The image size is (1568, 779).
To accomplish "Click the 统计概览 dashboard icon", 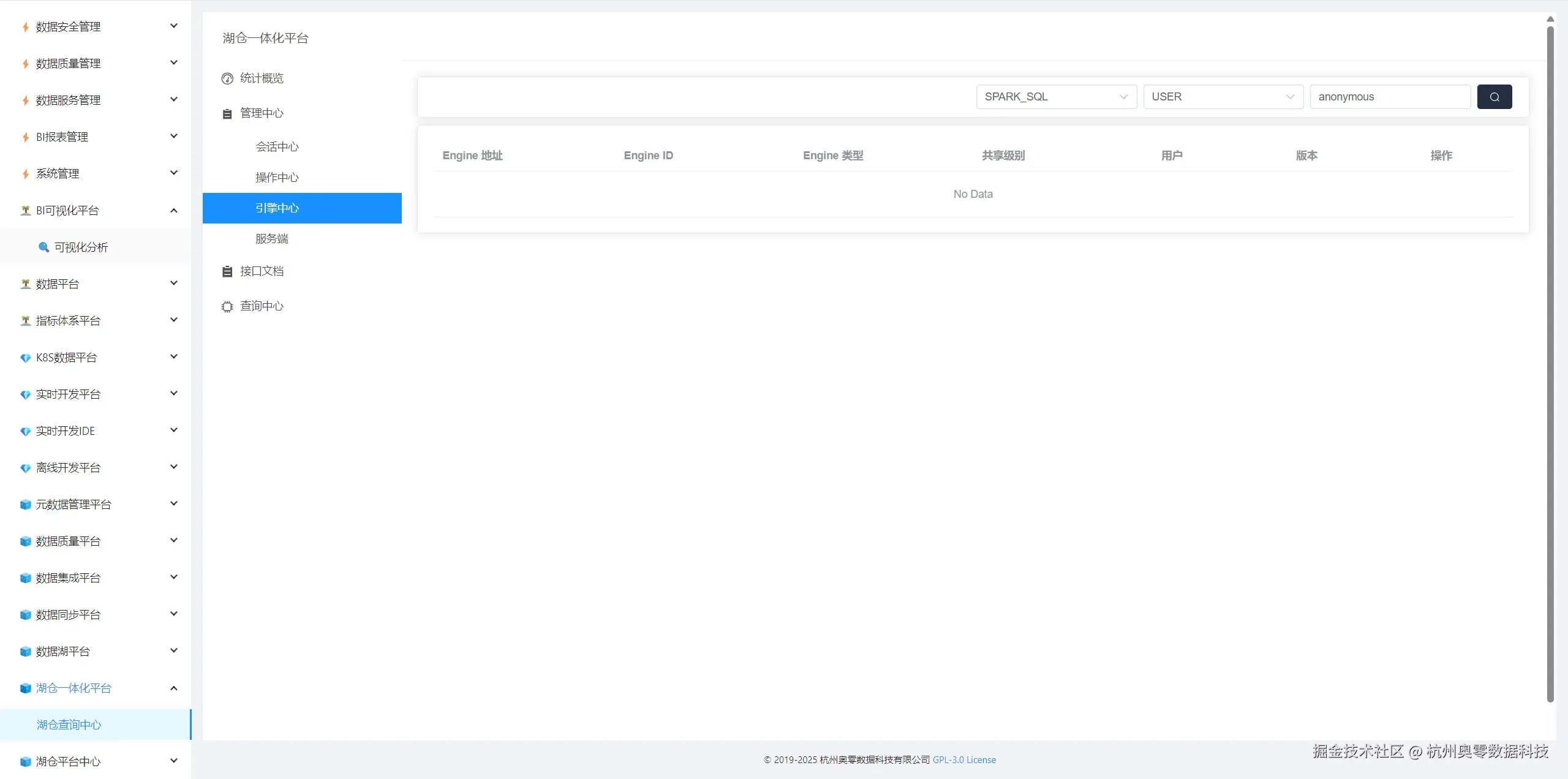I will (227, 78).
